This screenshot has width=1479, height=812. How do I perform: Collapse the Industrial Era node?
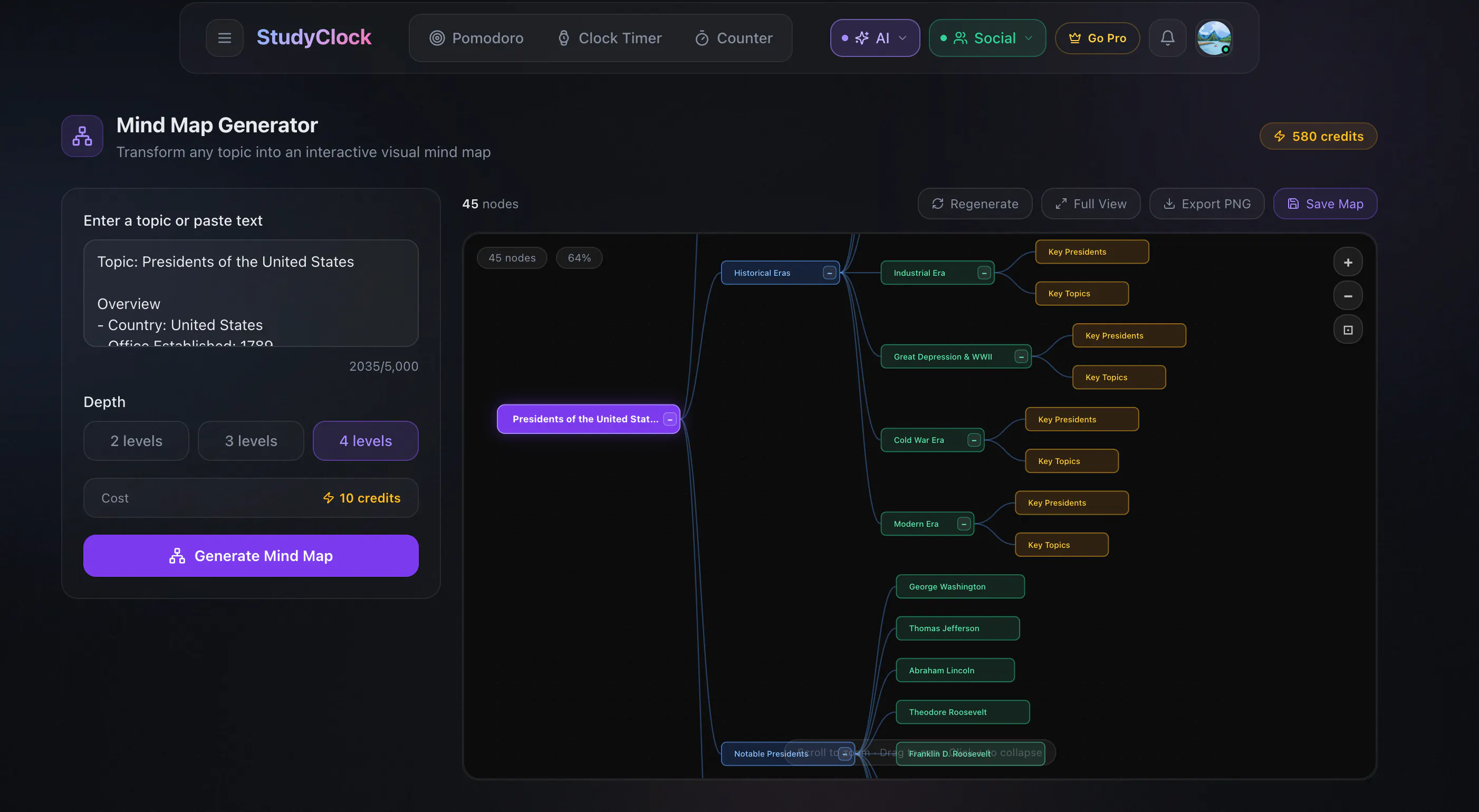click(984, 273)
